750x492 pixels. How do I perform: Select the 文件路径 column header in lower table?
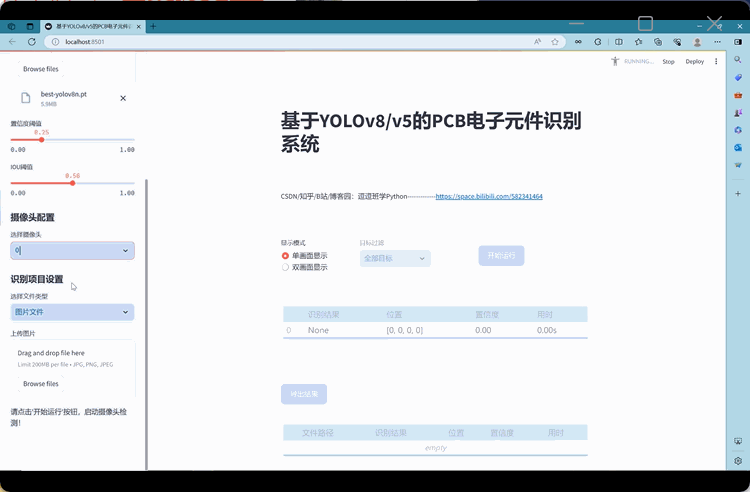[x=318, y=433]
